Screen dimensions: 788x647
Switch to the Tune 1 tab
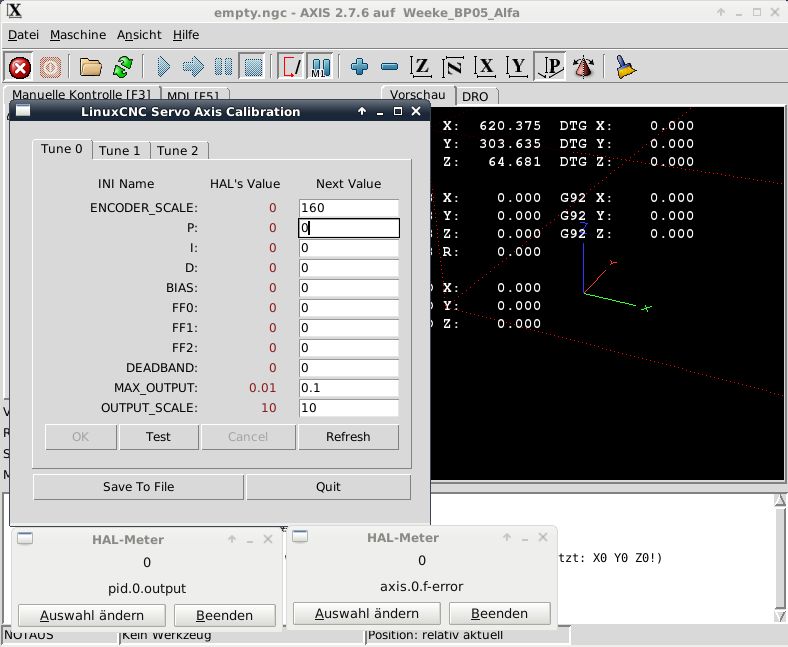[120, 150]
